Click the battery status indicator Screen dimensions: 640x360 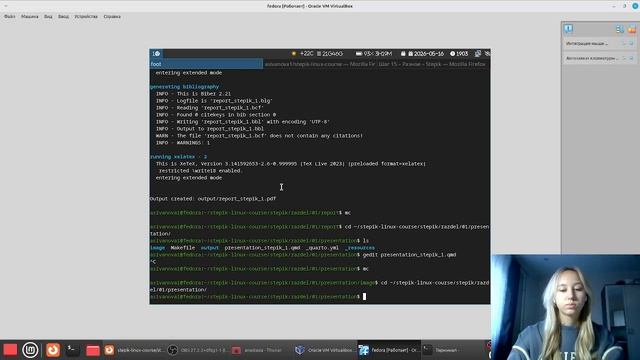[x=373, y=54]
